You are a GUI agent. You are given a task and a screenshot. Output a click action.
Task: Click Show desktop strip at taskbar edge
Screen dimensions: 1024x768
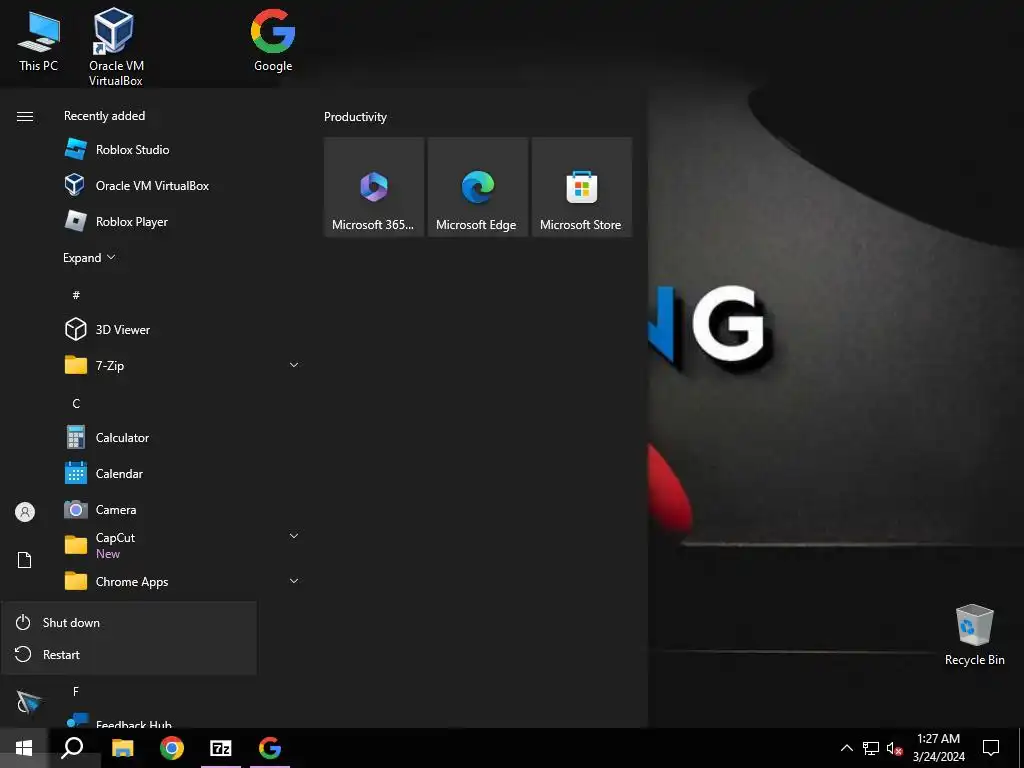point(1021,748)
